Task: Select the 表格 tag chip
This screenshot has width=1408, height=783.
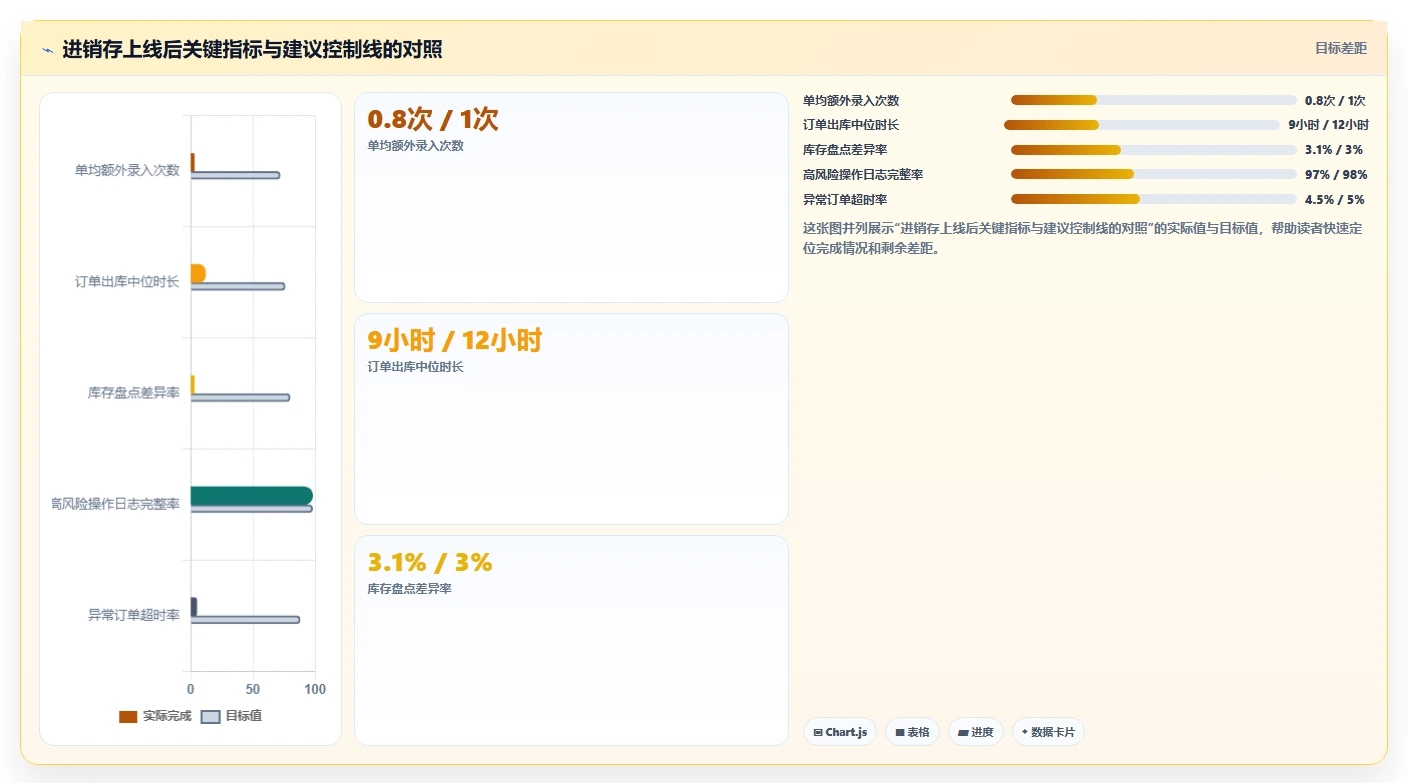Action: click(912, 732)
